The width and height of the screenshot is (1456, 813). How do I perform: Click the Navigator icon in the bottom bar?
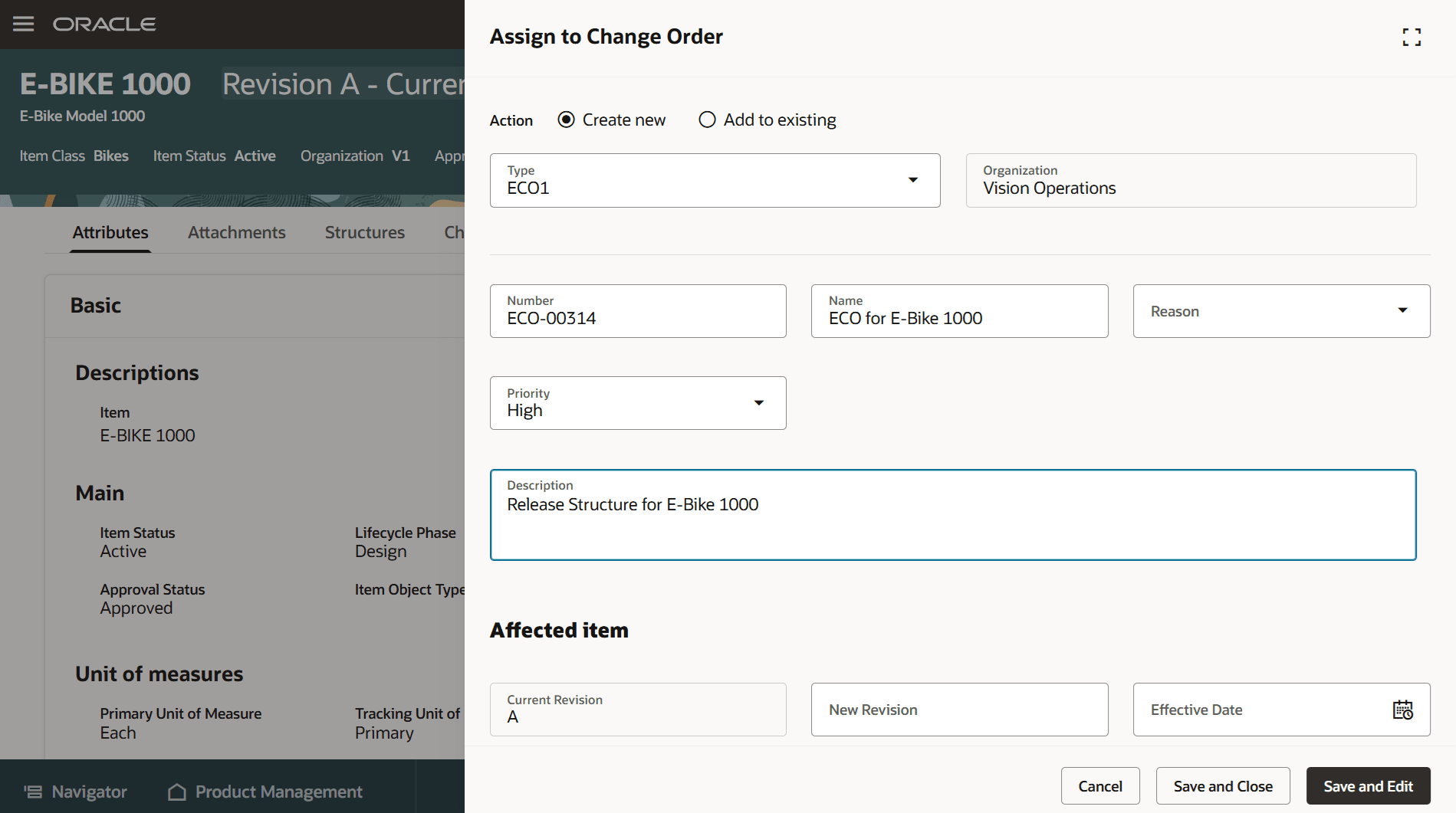(33, 792)
